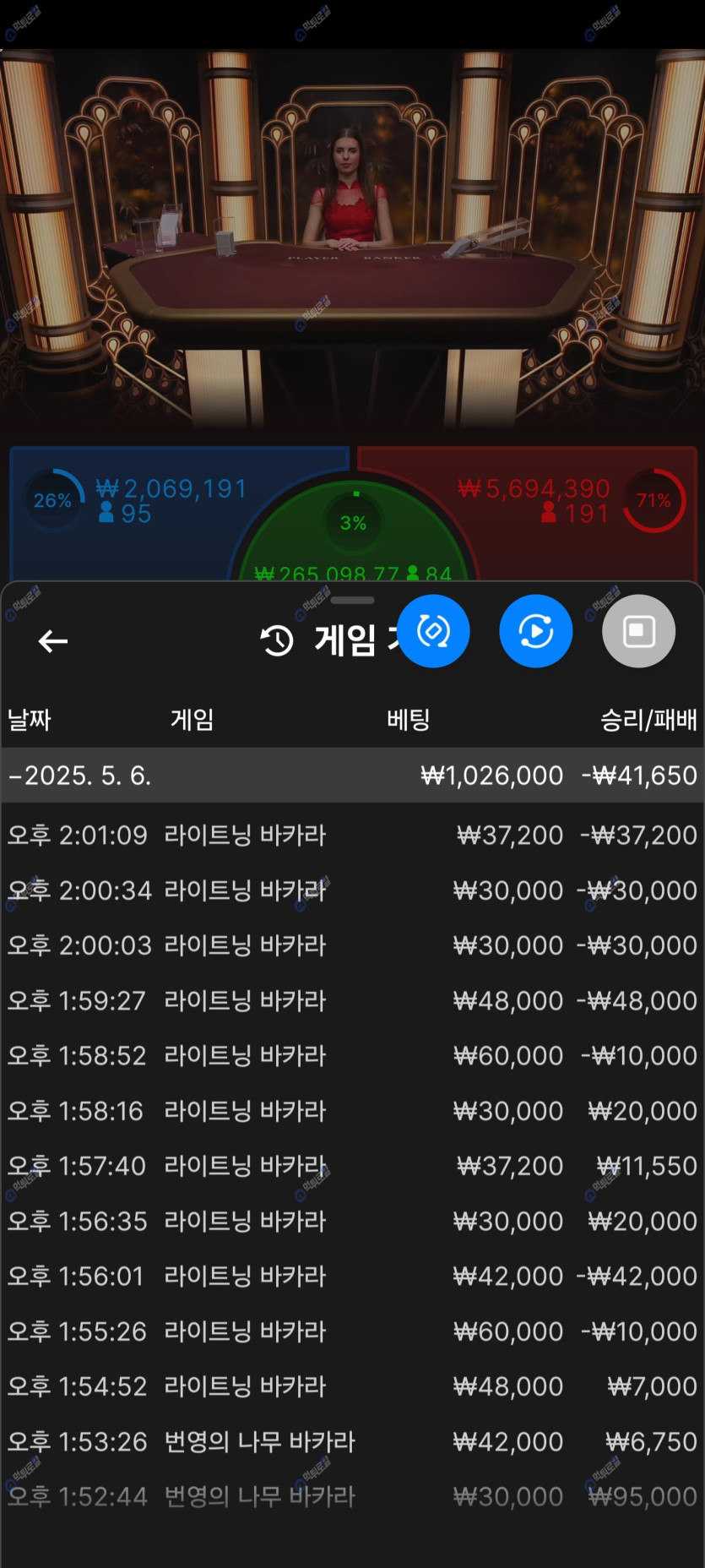
Task: Click the history clock icon beside title
Action: tap(277, 641)
